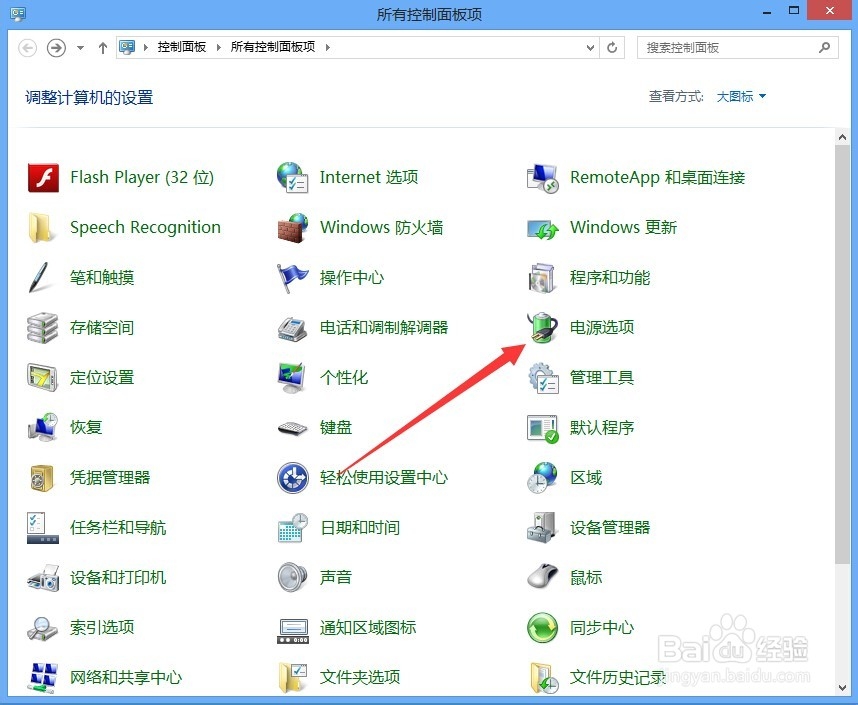
Task: Open the Speech Recognition folder icon
Action: pyautogui.click(x=43, y=227)
